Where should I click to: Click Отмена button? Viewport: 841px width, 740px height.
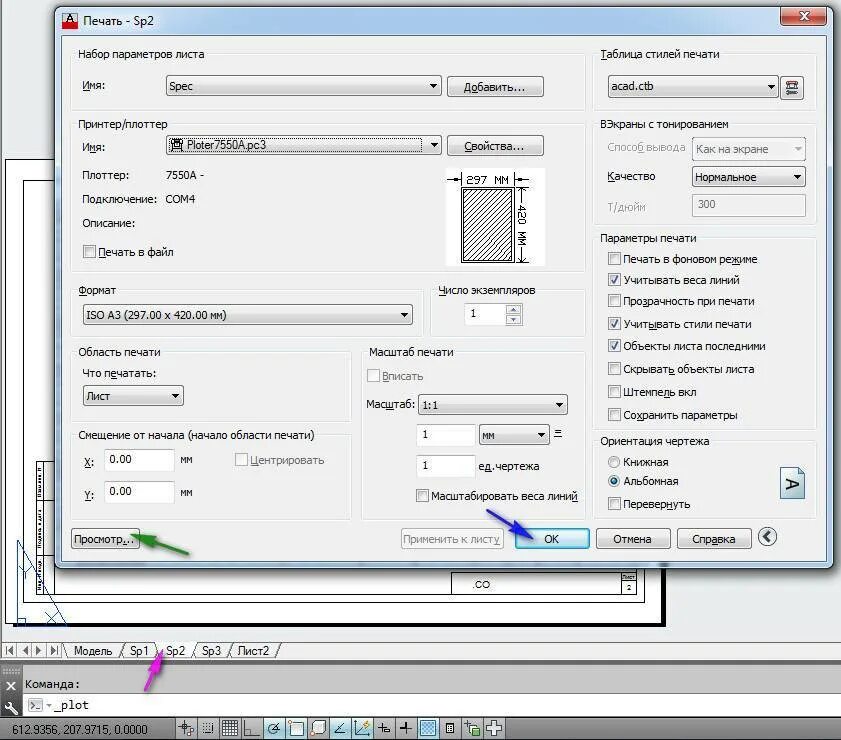(632, 538)
